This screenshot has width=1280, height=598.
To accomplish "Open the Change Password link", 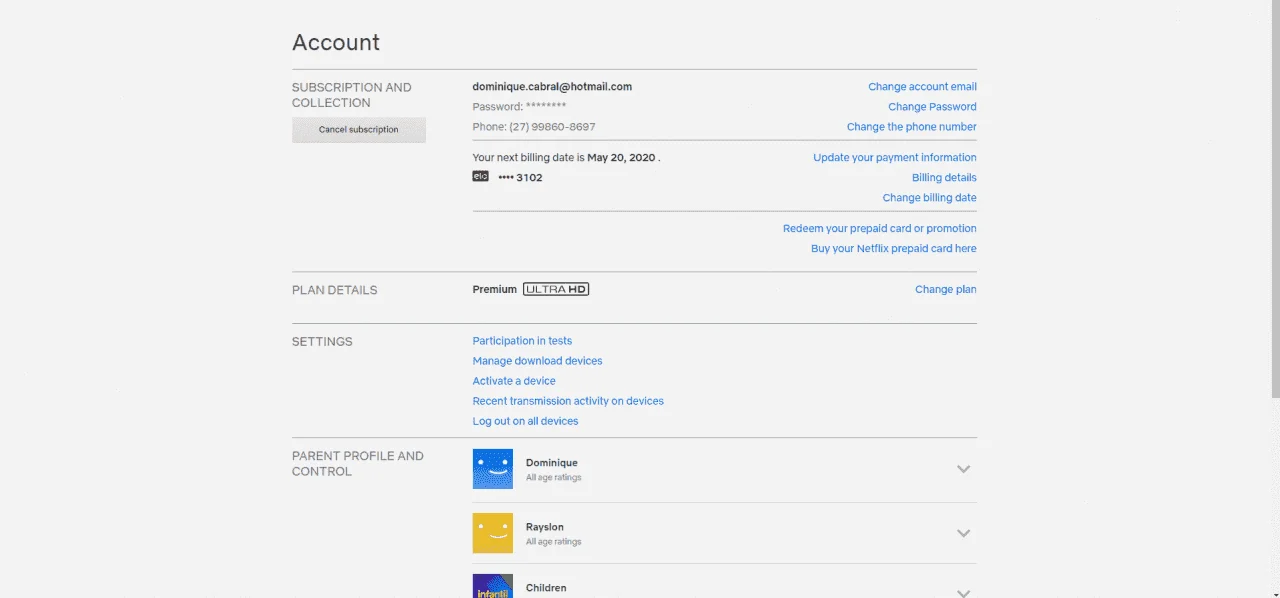I will pos(932,107).
